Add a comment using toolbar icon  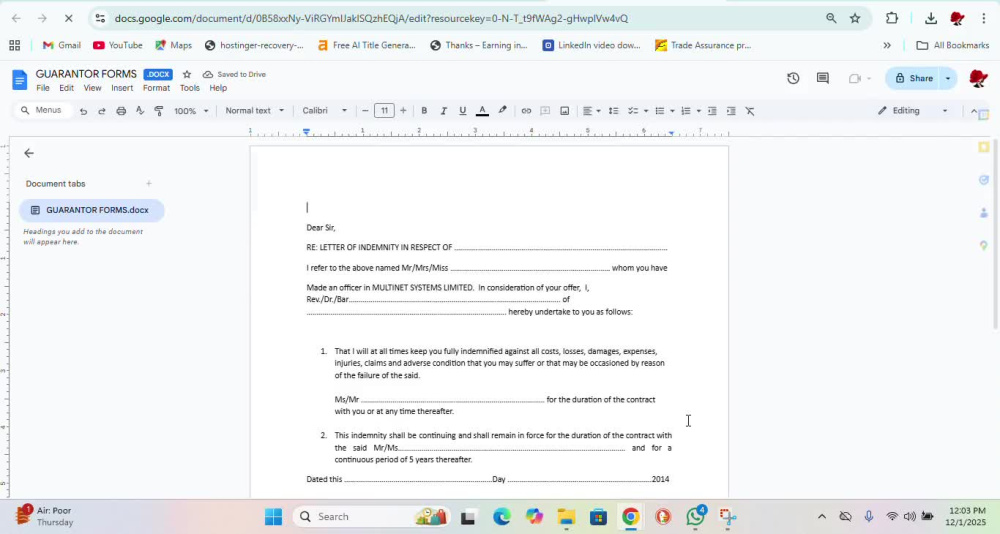click(x=545, y=111)
